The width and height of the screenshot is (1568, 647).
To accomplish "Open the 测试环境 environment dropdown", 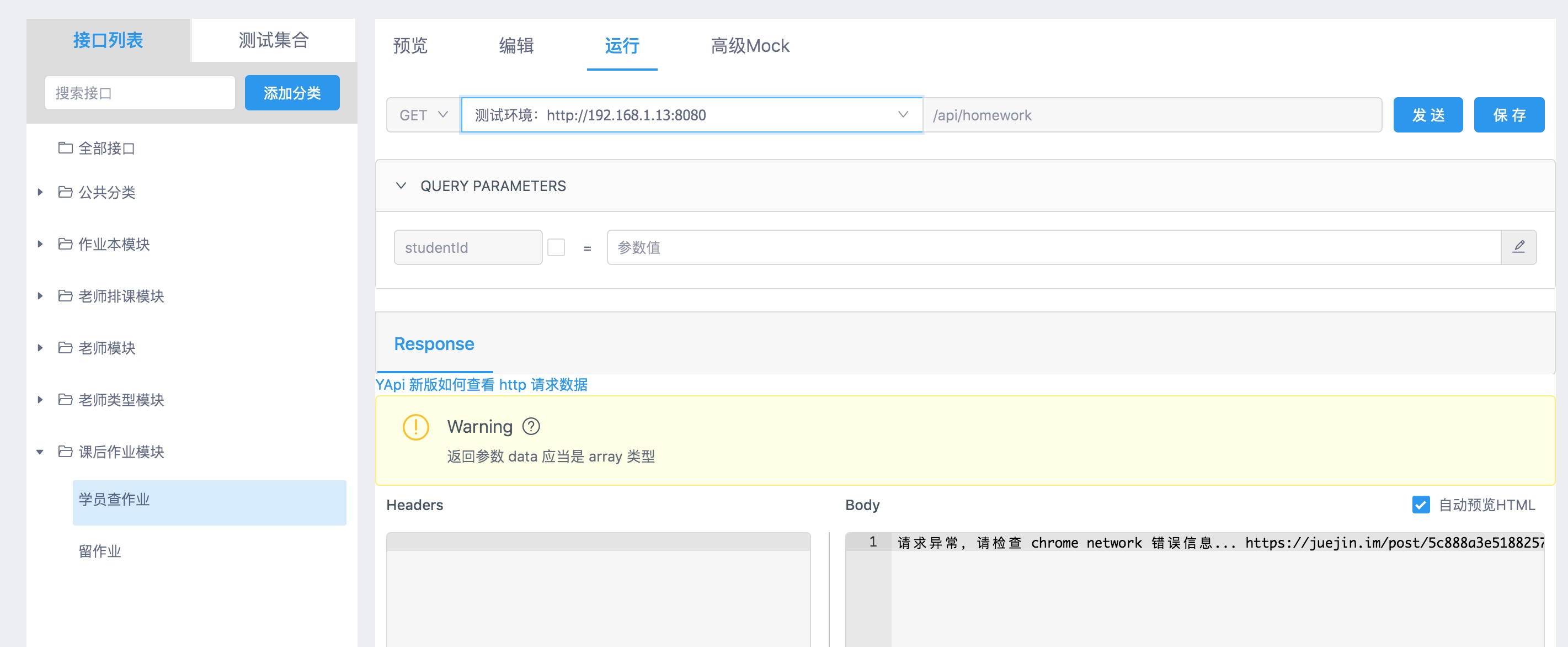I will [x=903, y=114].
